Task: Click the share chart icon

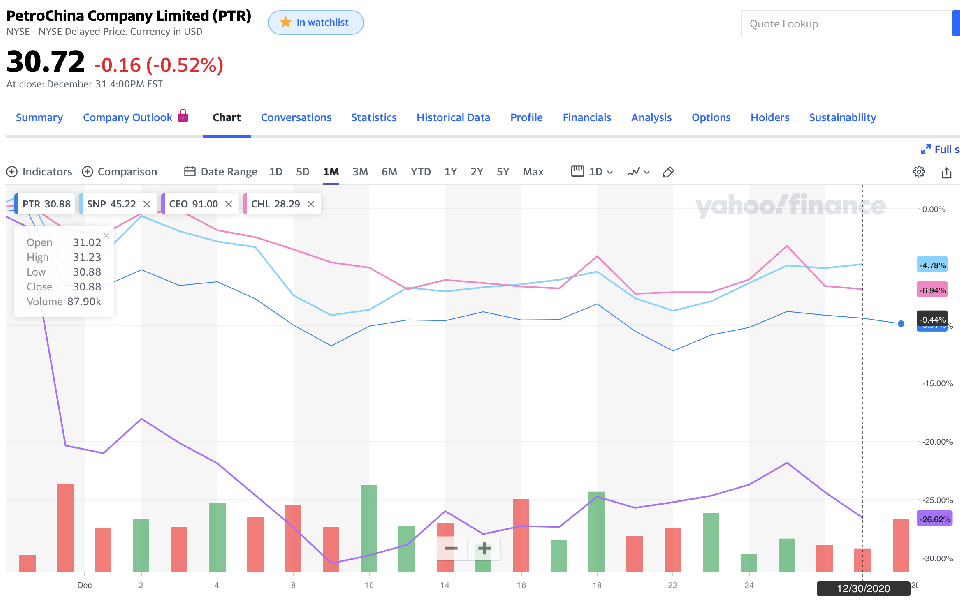Action: coord(947,172)
